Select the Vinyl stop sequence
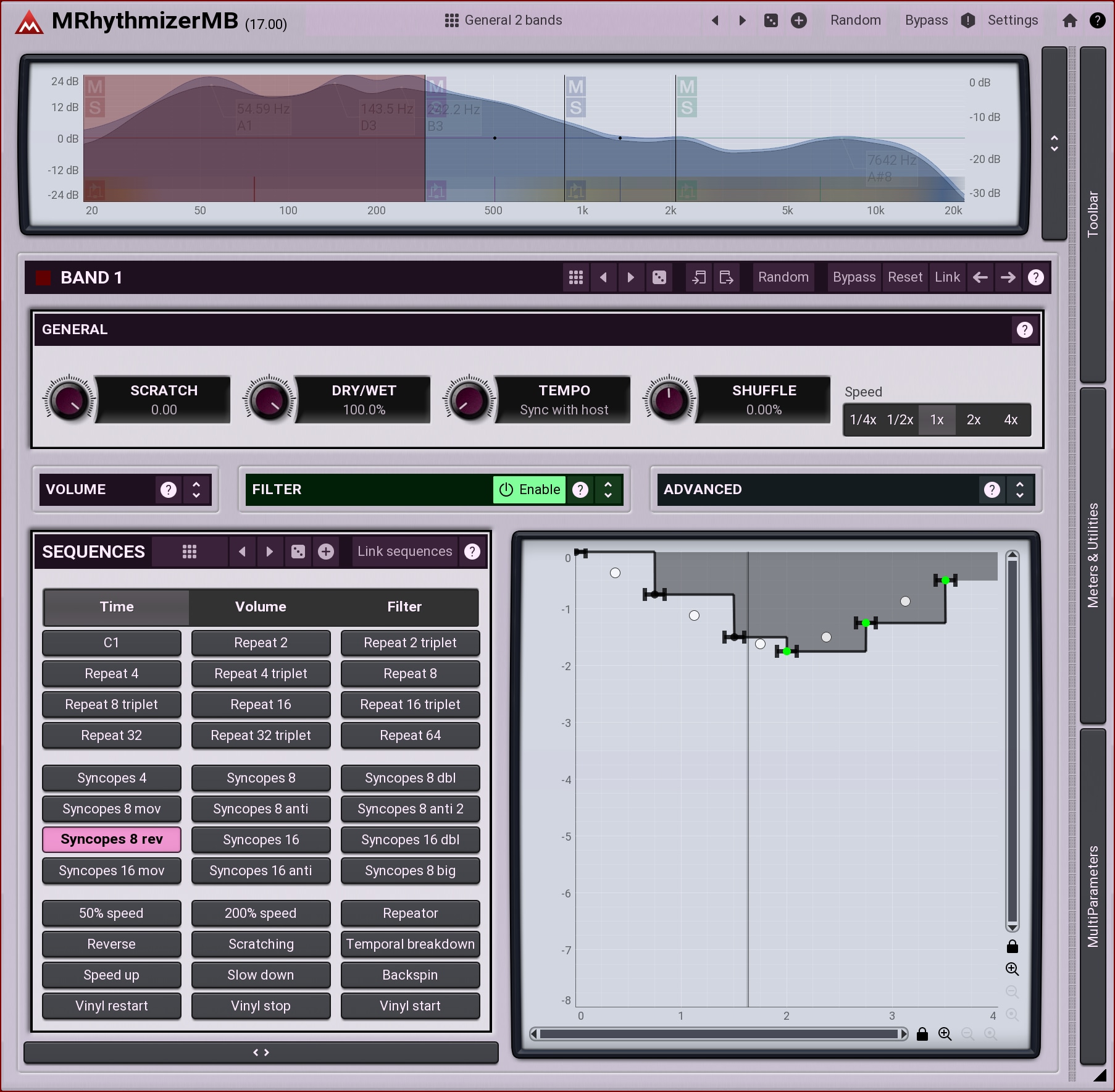1115x1092 pixels. pos(261,1006)
